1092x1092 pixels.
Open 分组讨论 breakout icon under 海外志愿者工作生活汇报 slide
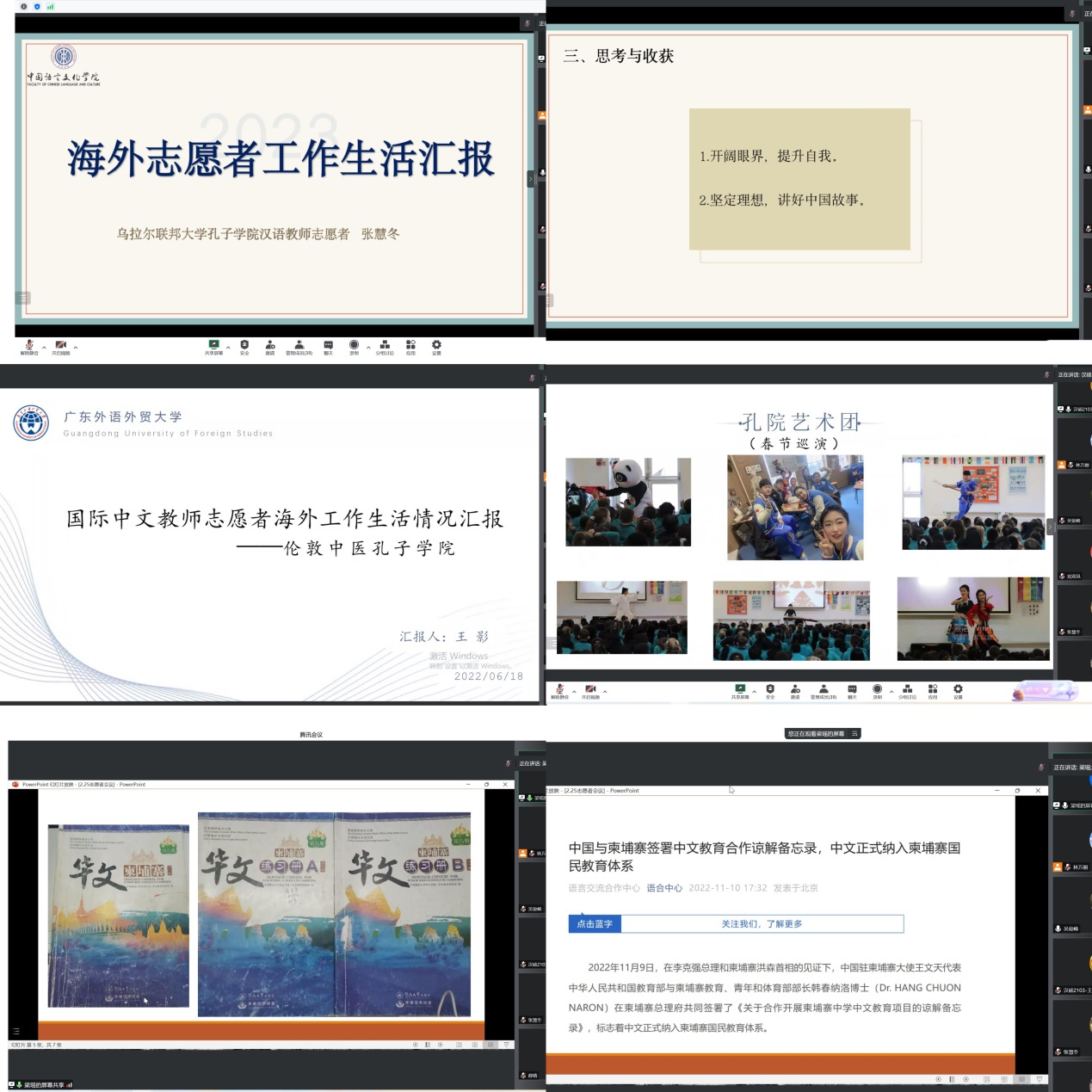385,345
